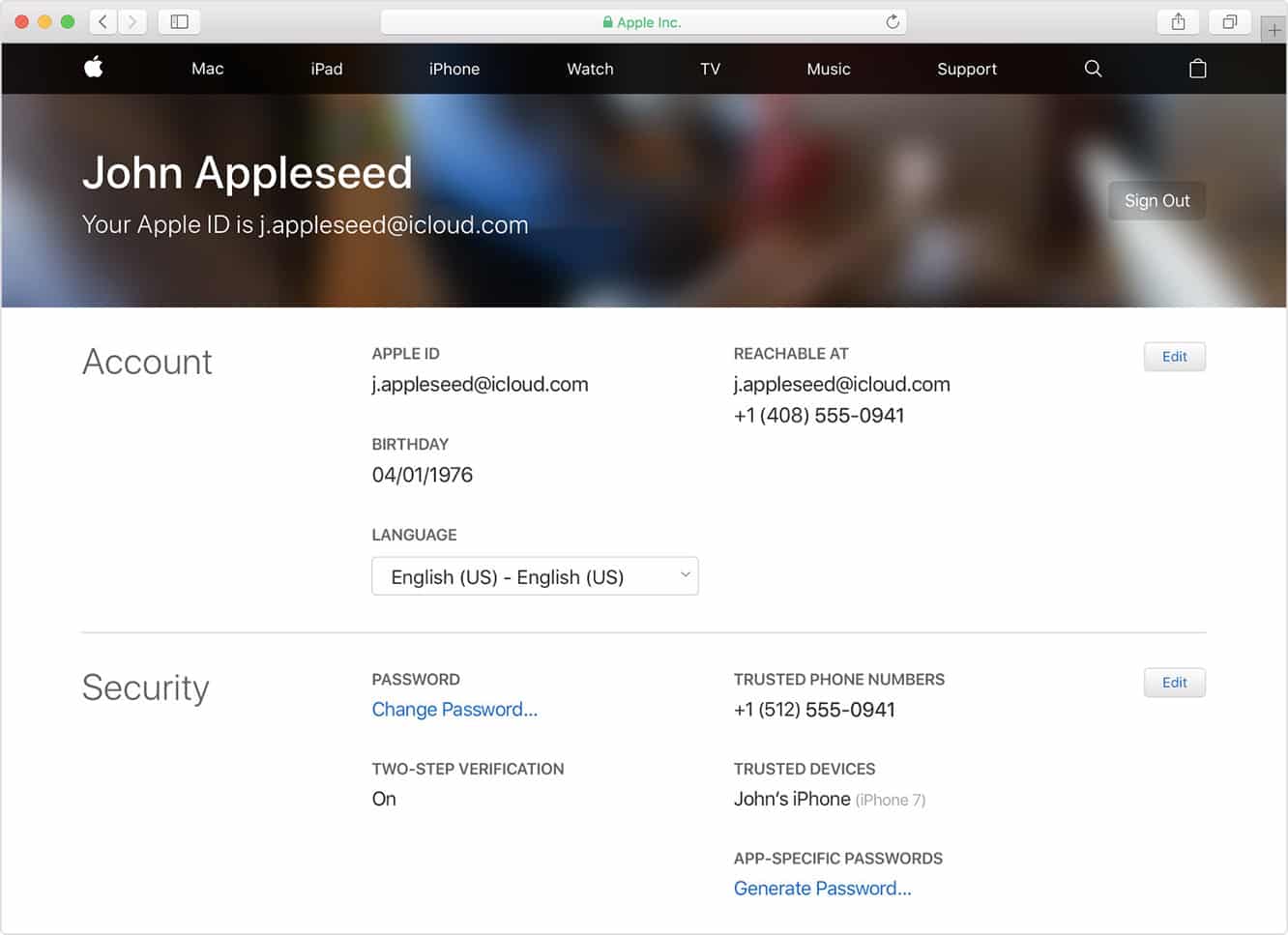
Task: Open a new tab with the plus icon
Action: point(1274,28)
